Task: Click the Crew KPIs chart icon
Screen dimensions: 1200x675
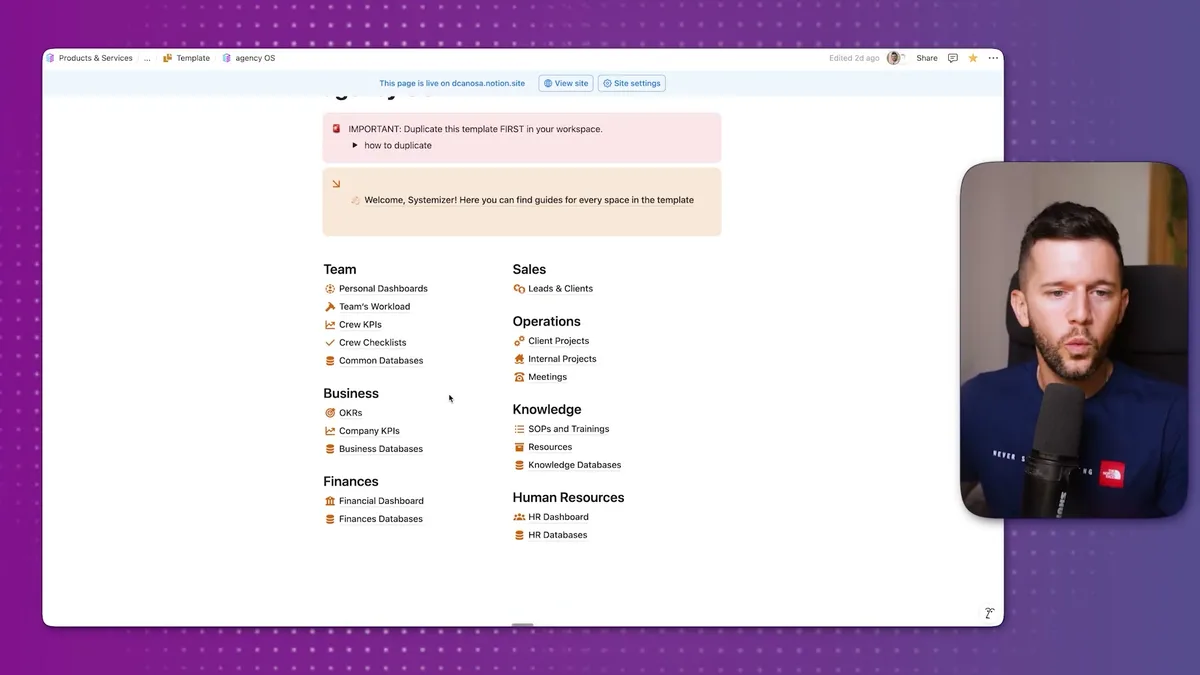Action: click(329, 324)
